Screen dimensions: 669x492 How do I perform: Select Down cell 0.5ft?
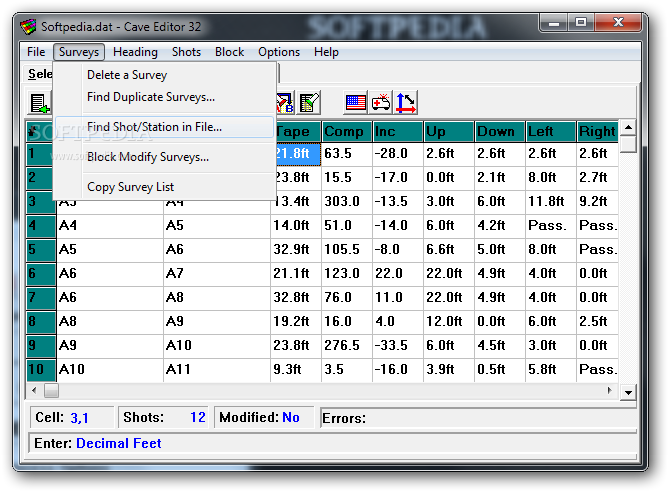[500, 369]
